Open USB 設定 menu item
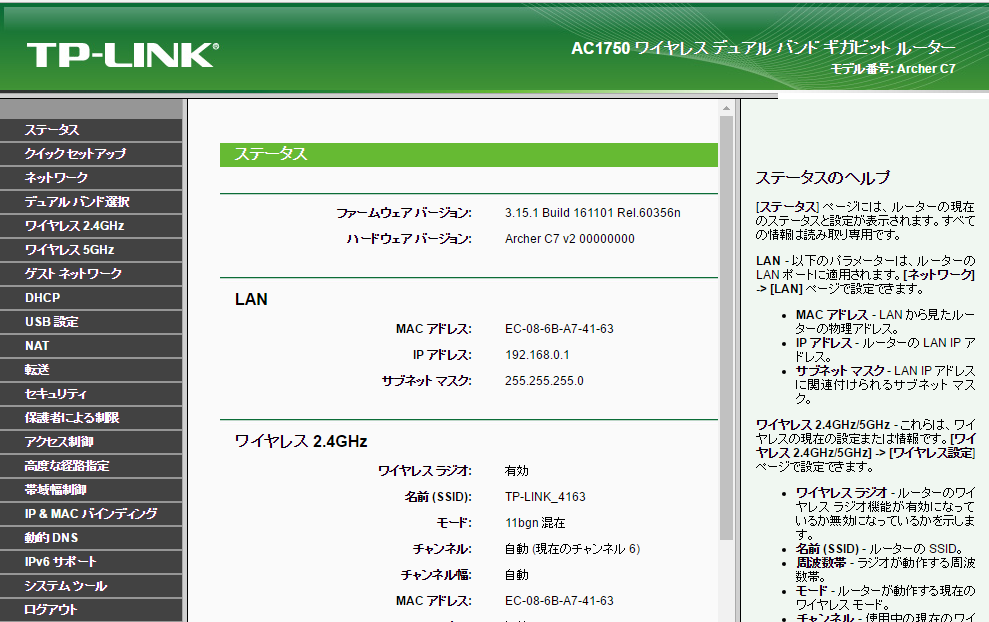This screenshot has height=622, width=989. coord(91,322)
